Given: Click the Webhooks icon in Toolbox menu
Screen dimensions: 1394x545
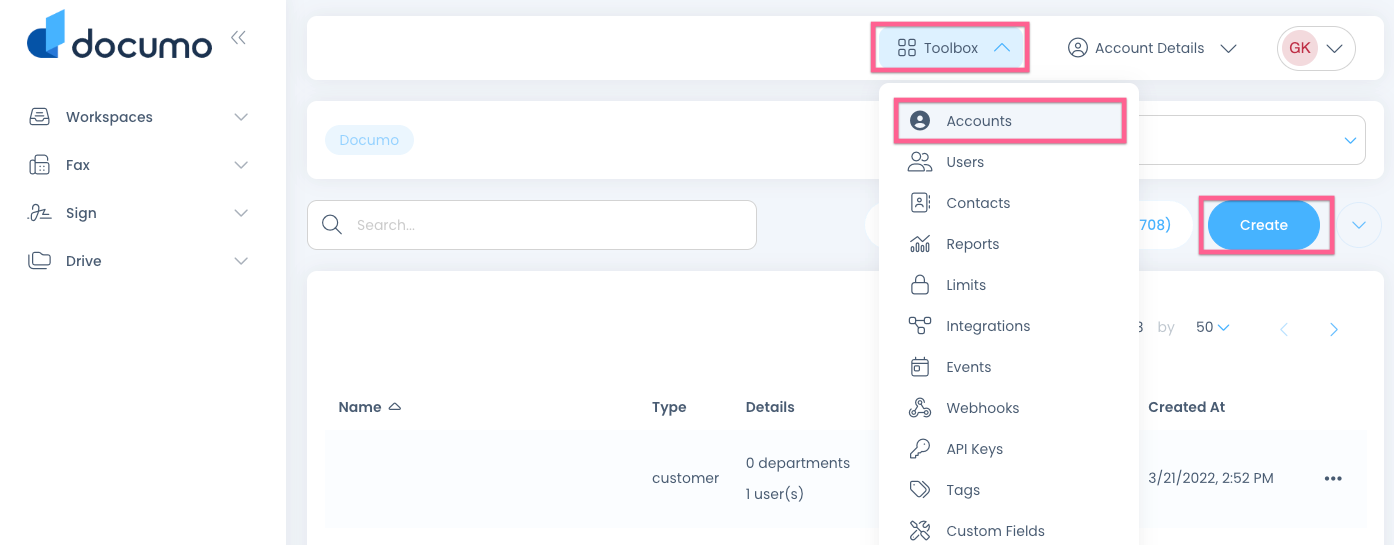Looking at the screenshot, I should tap(919, 408).
